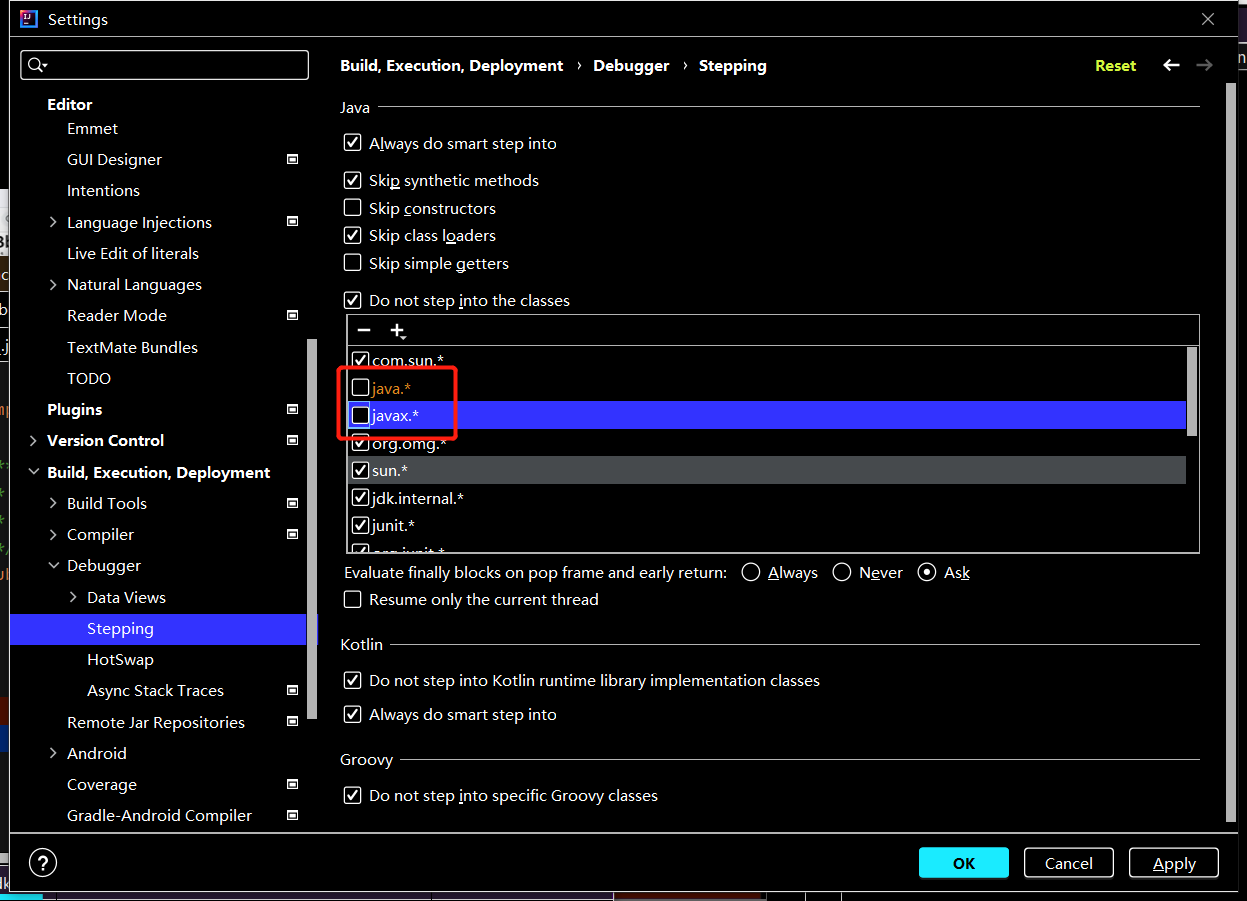Image resolution: width=1247 pixels, height=901 pixels.
Task: Navigate forward with right arrow icon
Action: [1204, 65]
